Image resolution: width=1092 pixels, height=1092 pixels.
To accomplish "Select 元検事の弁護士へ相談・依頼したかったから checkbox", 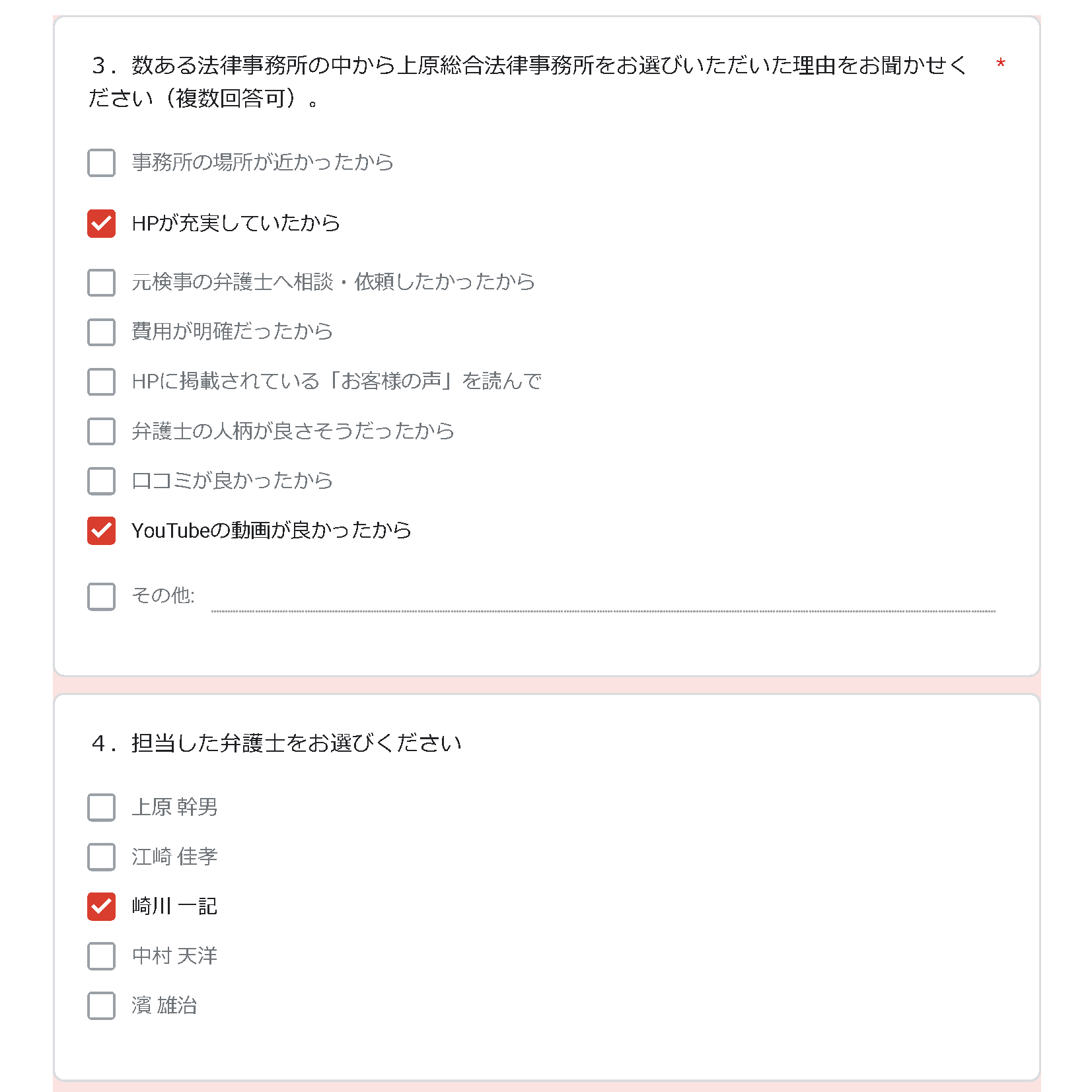I will pos(101,282).
